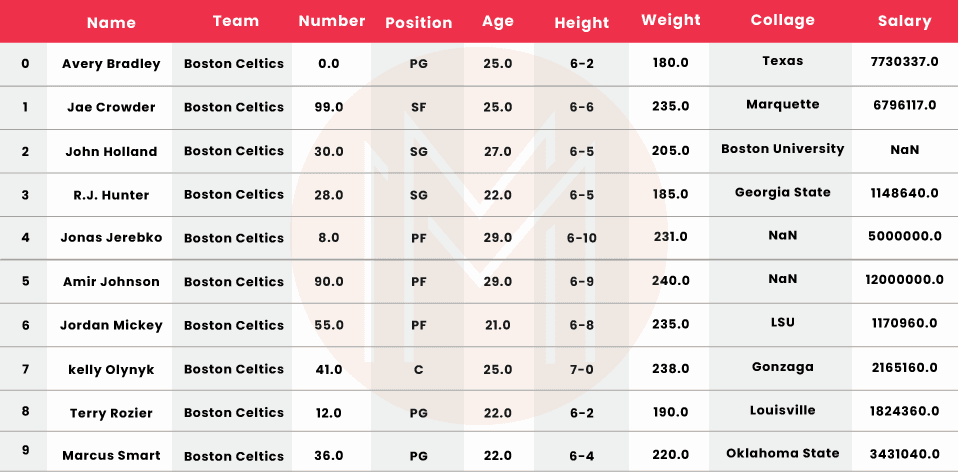This screenshot has width=958, height=472.
Task: Click the Georgia State college cell
Action: 782,192
